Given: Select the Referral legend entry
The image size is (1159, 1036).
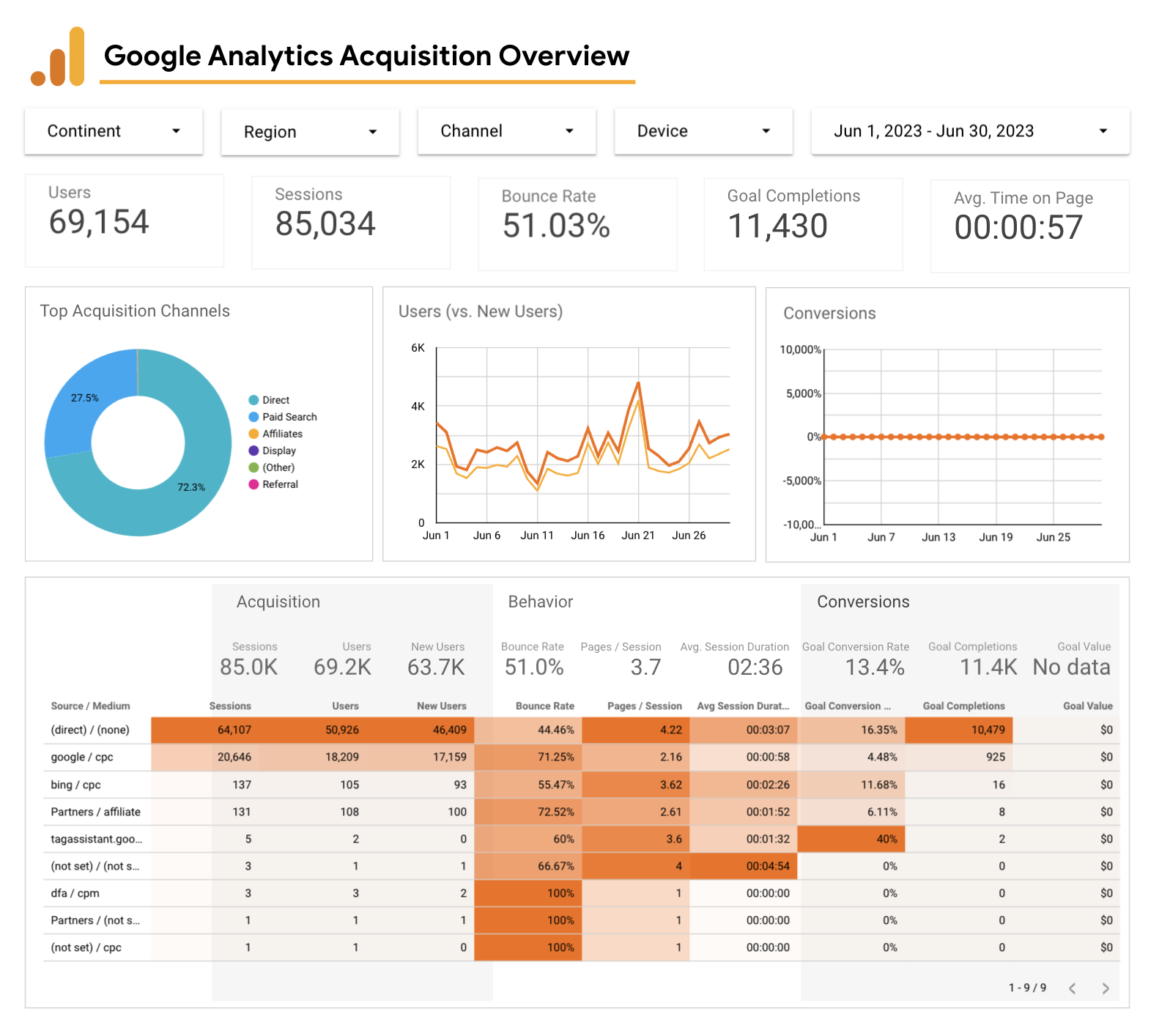Looking at the screenshot, I should [x=280, y=484].
